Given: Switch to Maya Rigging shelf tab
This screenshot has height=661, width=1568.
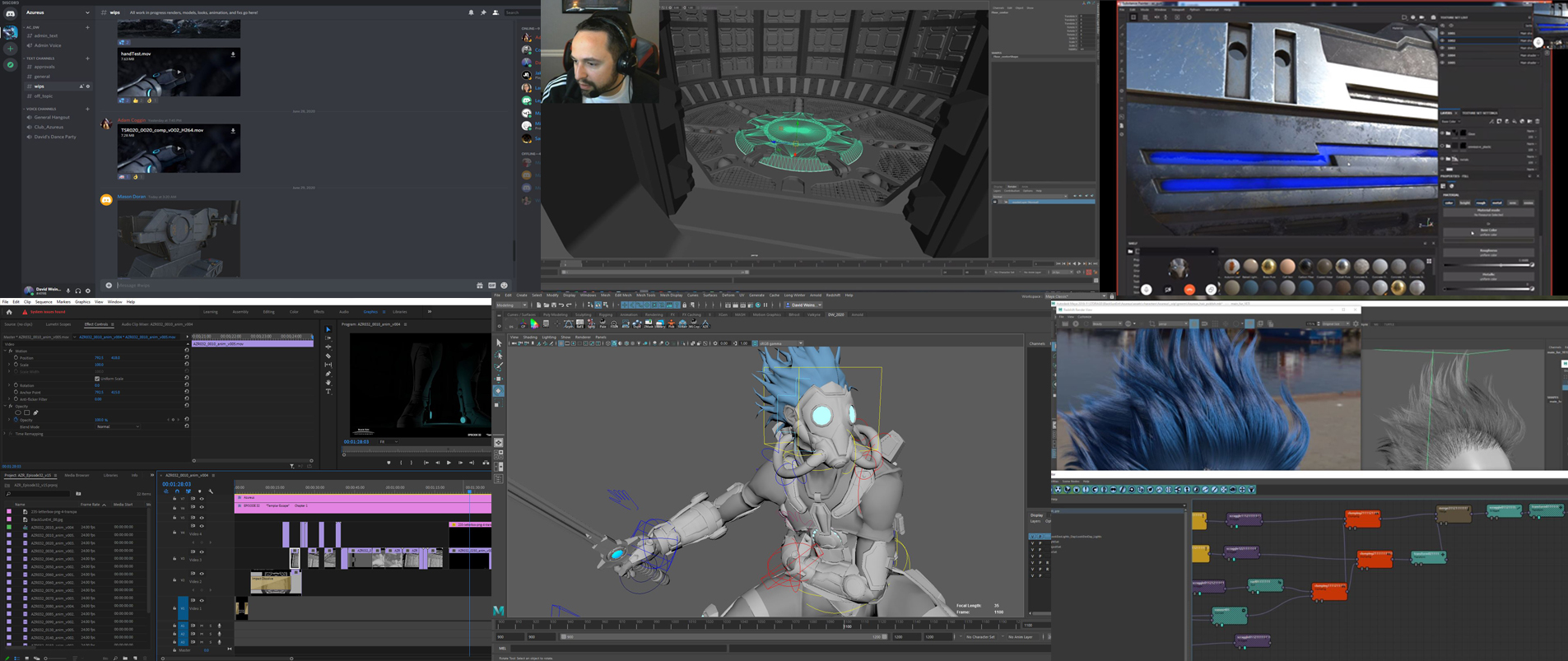Looking at the screenshot, I should [606, 314].
